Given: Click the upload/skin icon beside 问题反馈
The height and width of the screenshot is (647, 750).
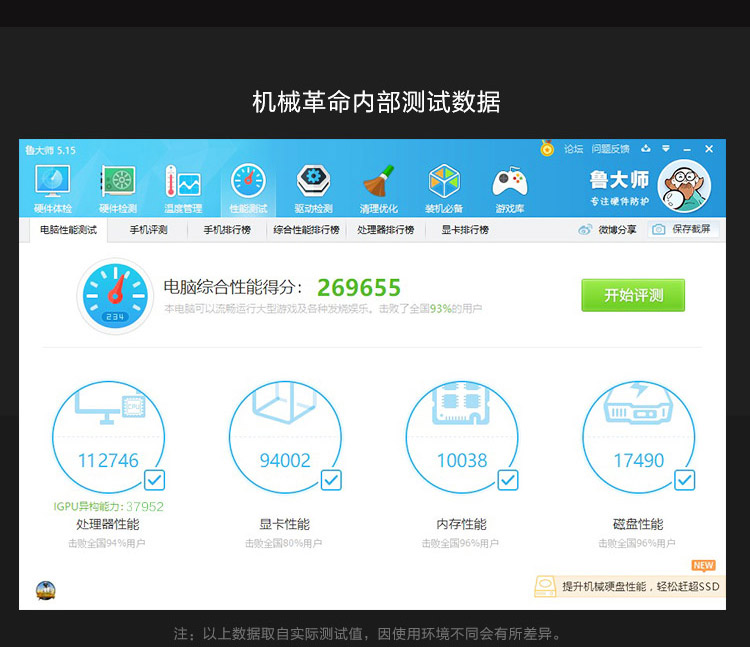Looking at the screenshot, I should point(646,149).
